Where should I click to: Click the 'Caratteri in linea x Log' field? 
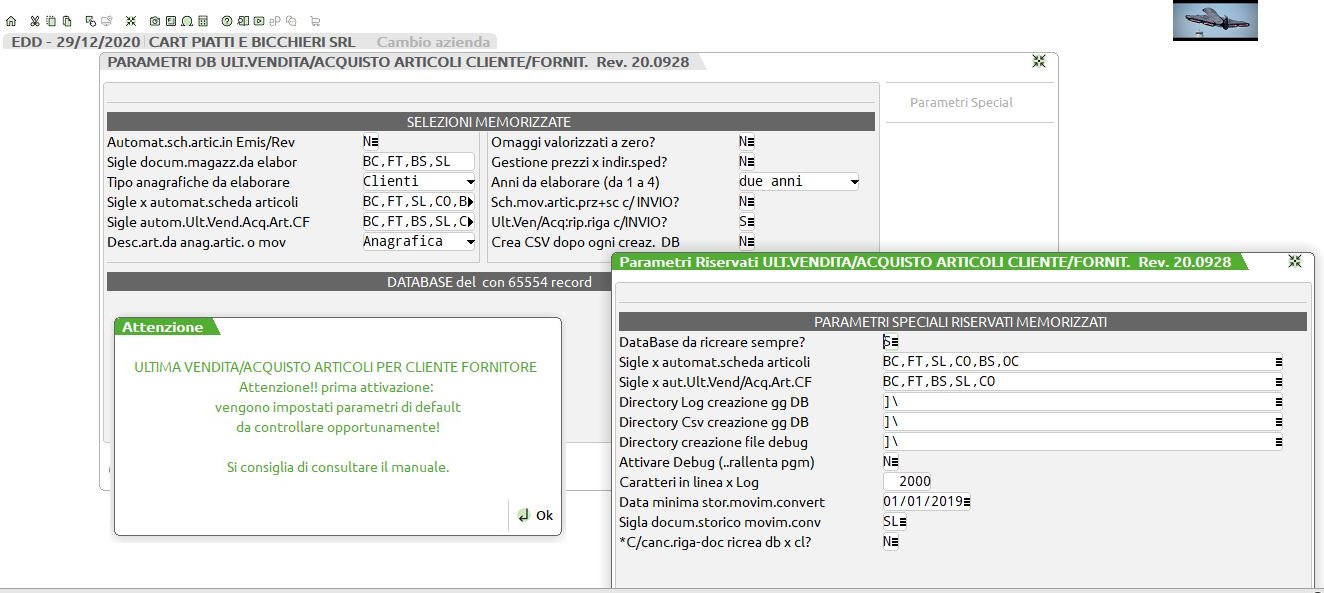click(908, 482)
